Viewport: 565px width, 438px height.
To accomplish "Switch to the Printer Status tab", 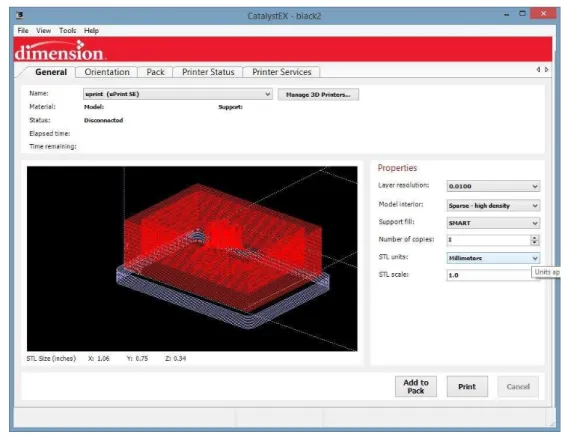I will tap(208, 72).
